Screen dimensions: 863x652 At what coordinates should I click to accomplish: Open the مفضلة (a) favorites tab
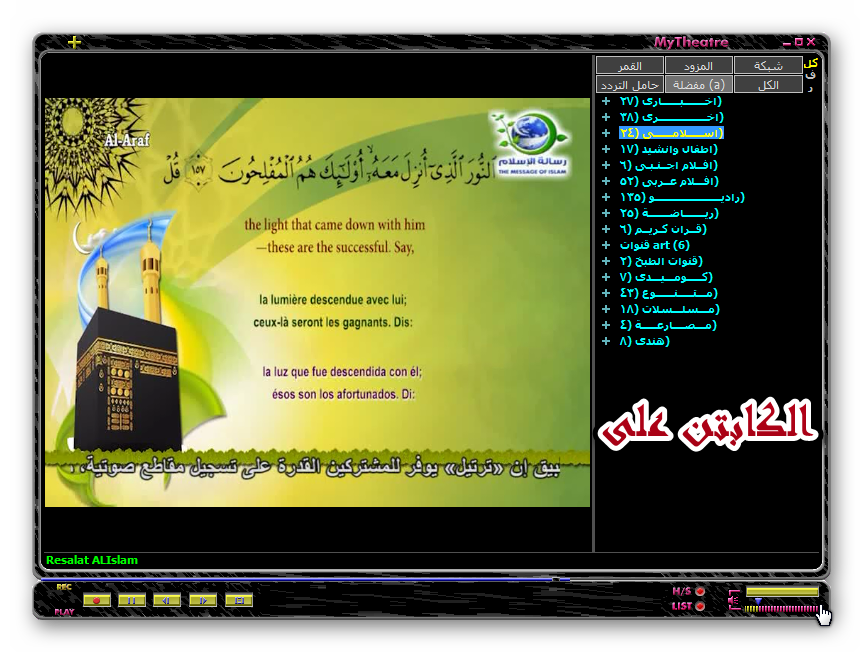click(x=698, y=85)
